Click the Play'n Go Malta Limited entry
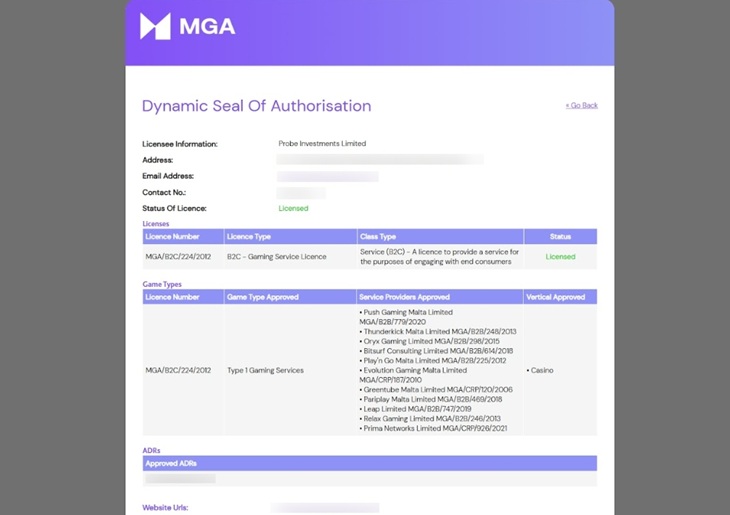The width and height of the screenshot is (730, 515). [433, 360]
